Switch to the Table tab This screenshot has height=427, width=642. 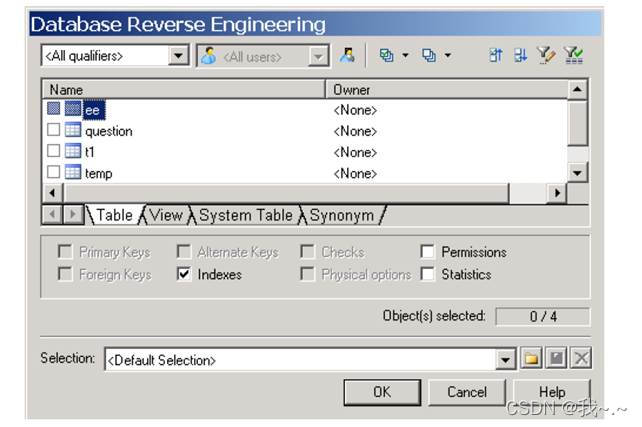(114, 215)
